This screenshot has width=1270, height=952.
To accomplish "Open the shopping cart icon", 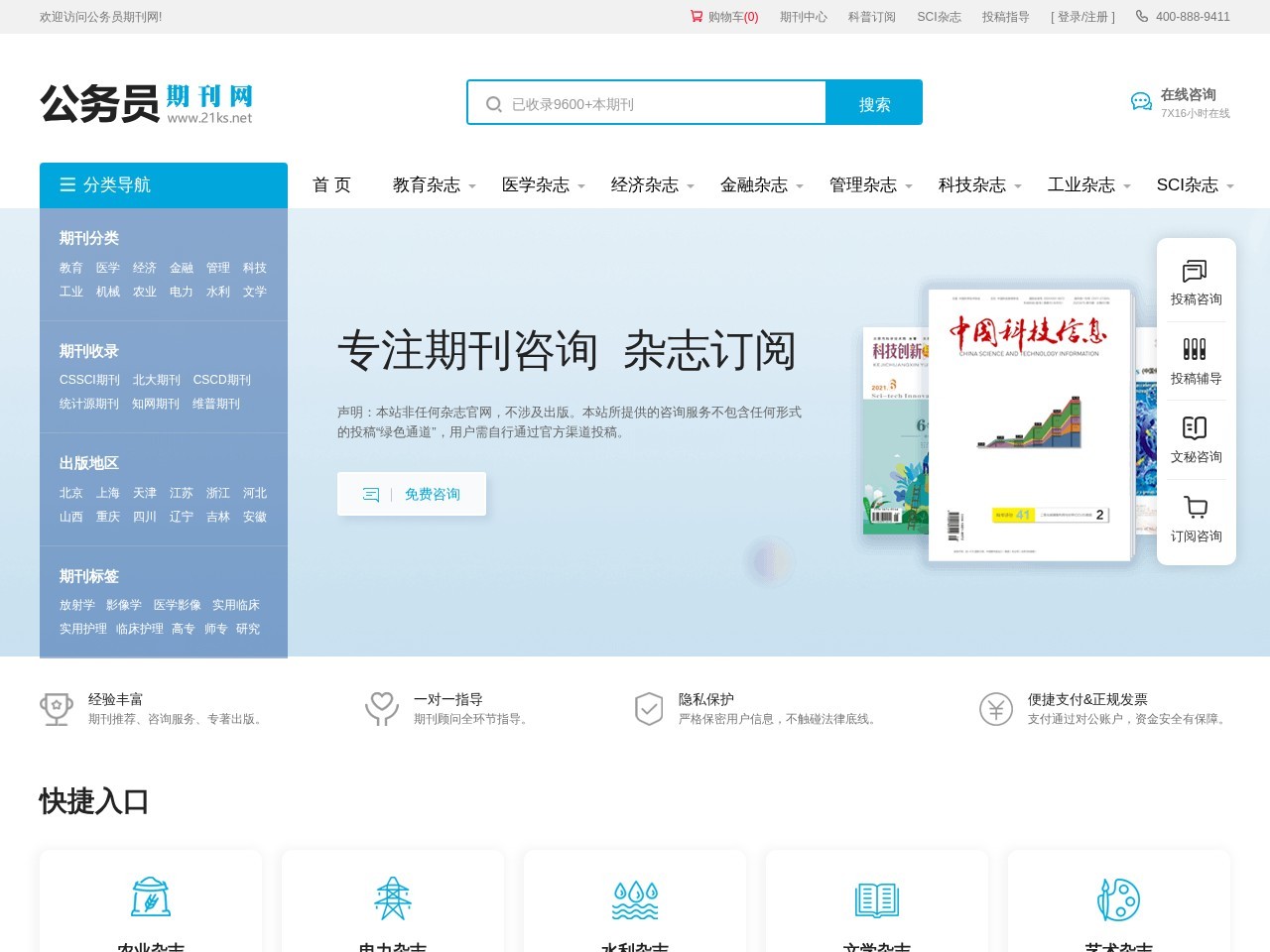I will 698,16.
